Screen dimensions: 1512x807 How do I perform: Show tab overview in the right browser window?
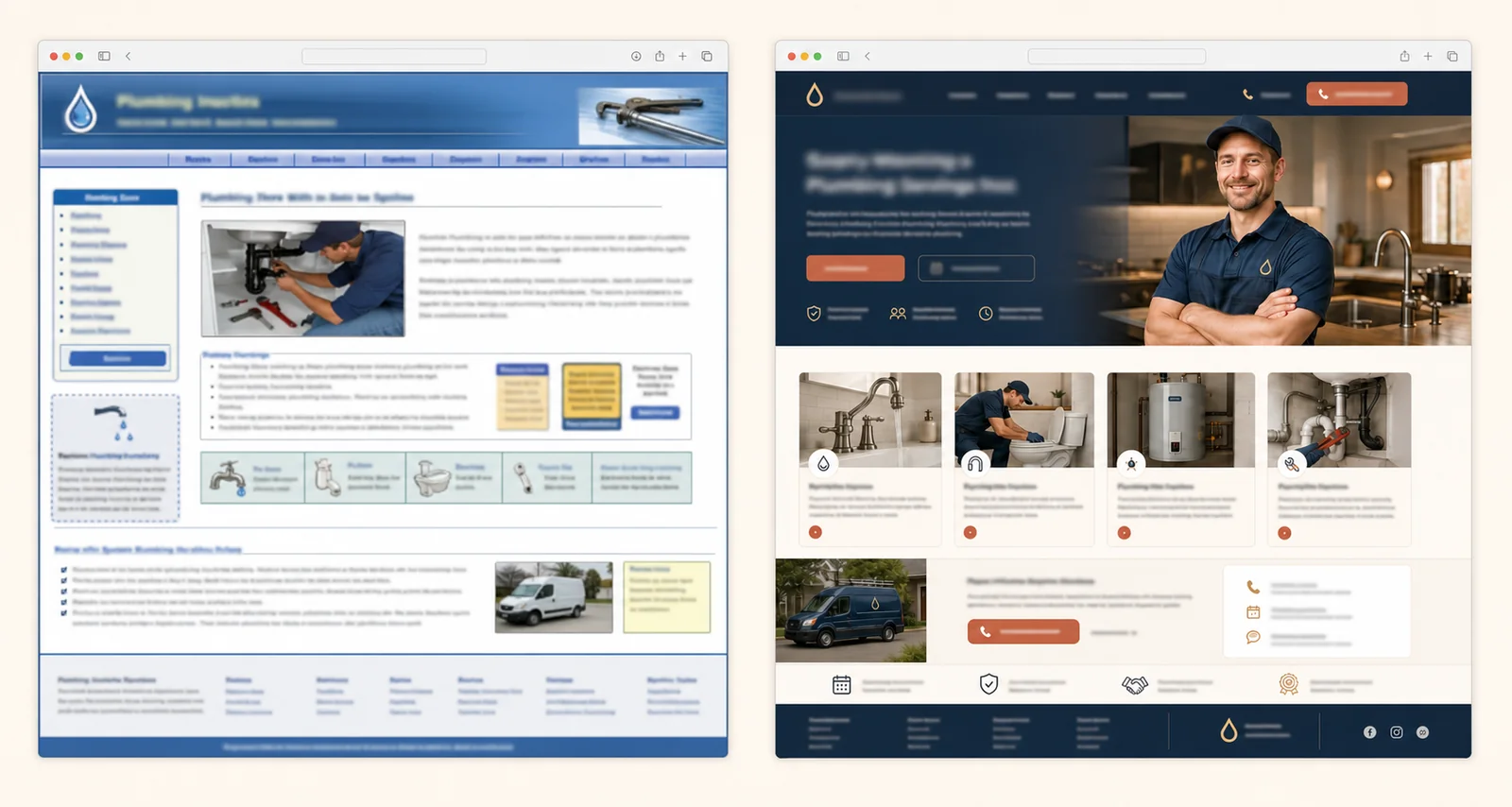click(1452, 57)
